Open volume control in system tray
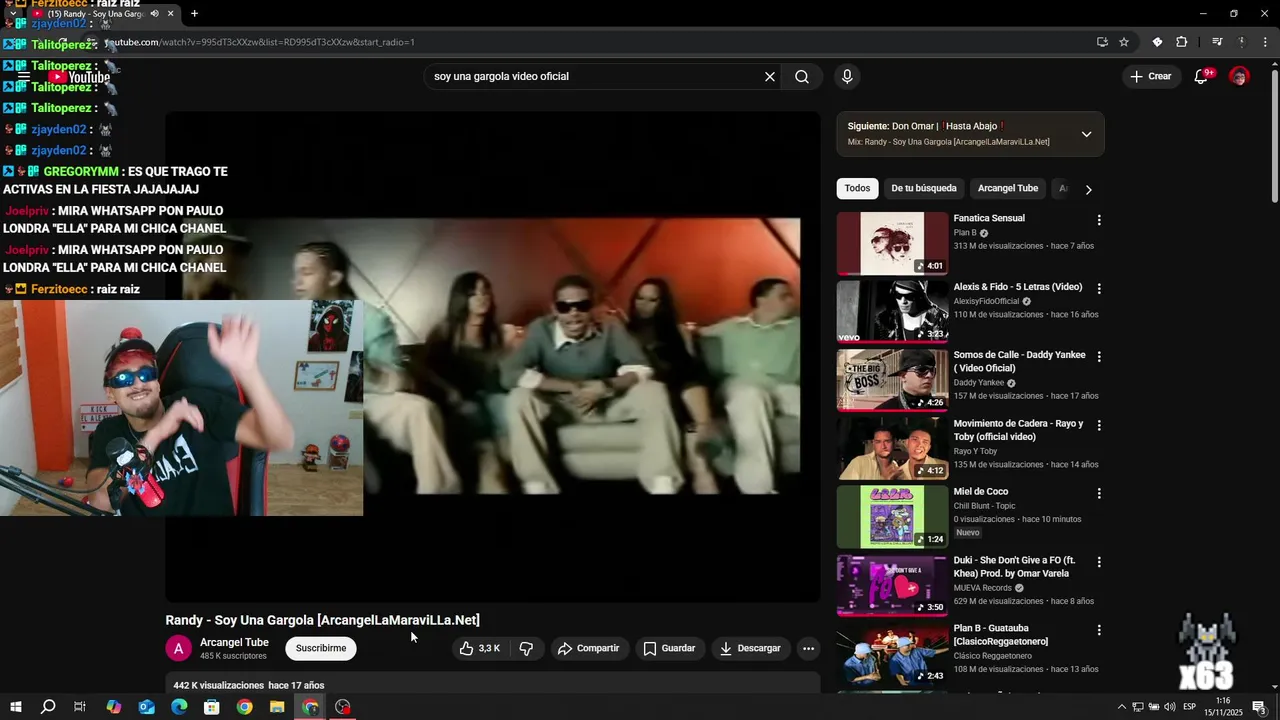The image size is (1280, 720). pos(1169,707)
